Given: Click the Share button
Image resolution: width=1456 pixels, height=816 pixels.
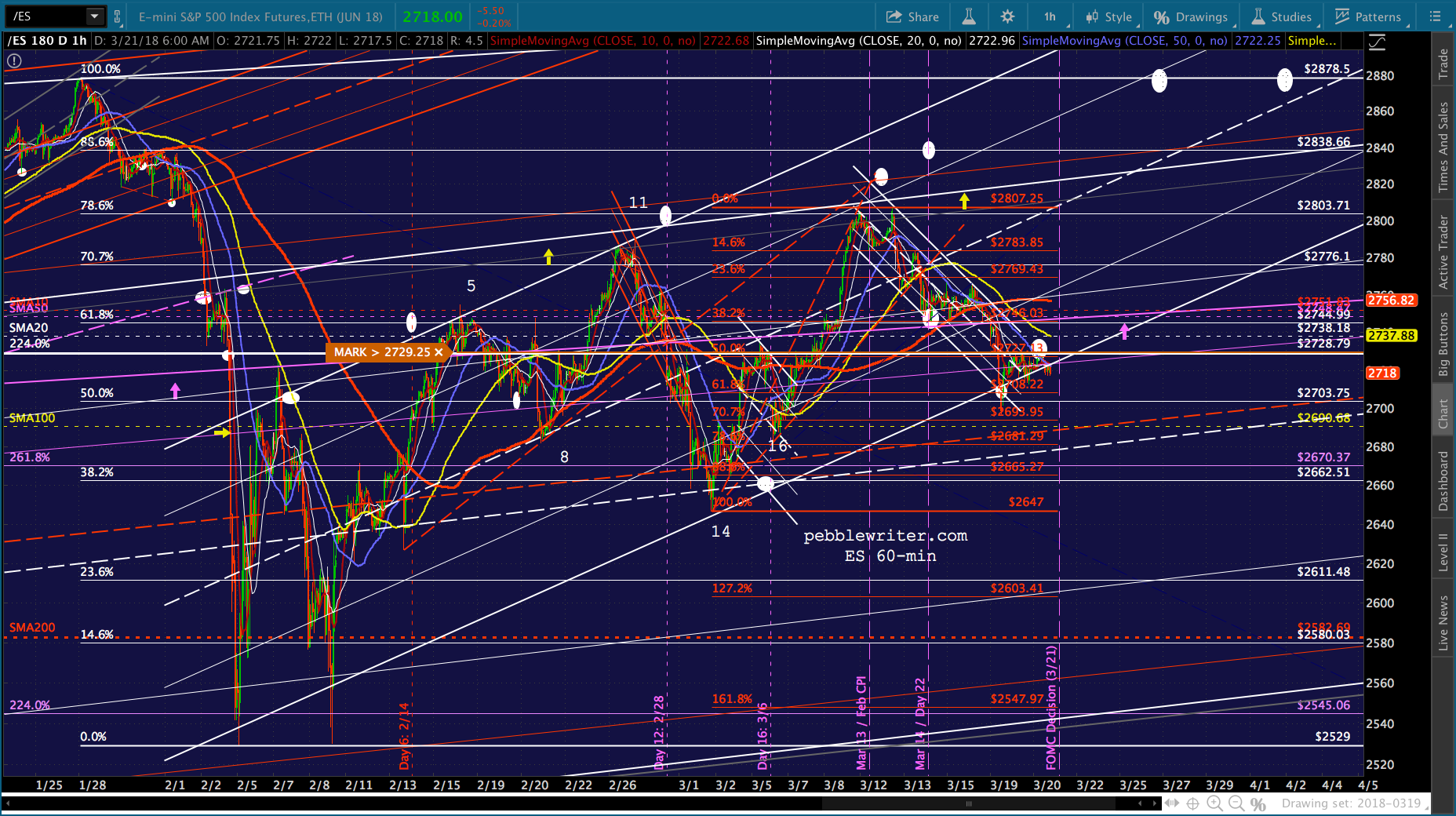Looking at the screenshot, I should pos(912,16).
